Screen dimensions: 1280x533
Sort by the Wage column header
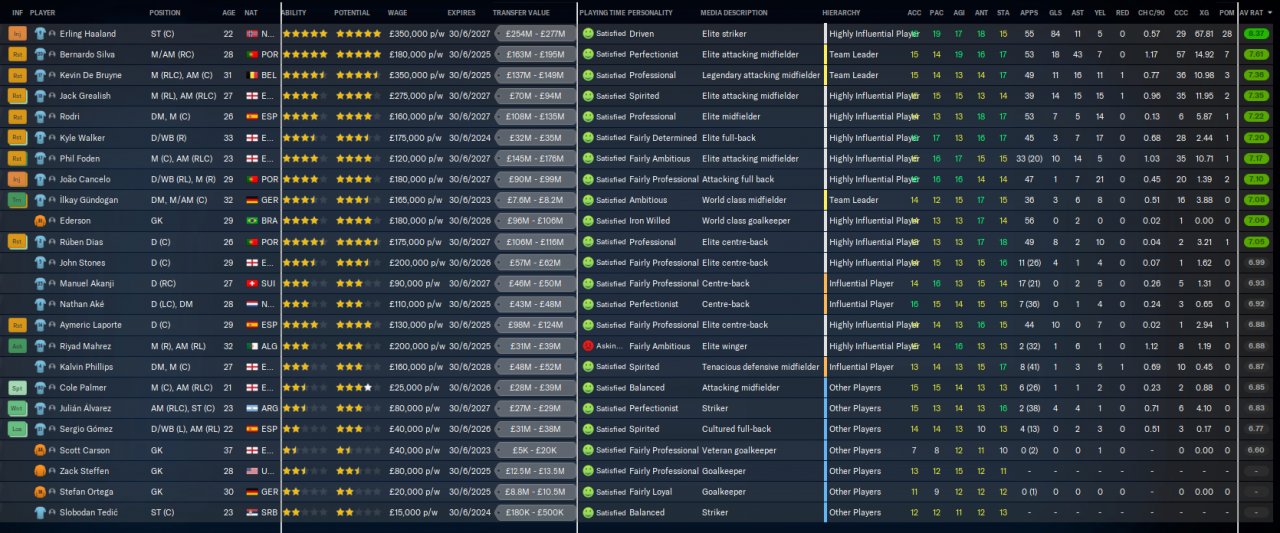(397, 12)
